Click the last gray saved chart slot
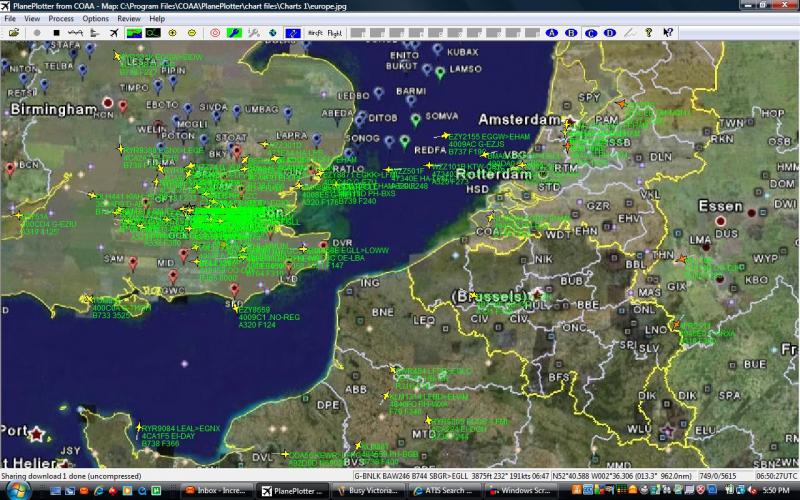 coord(532,33)
